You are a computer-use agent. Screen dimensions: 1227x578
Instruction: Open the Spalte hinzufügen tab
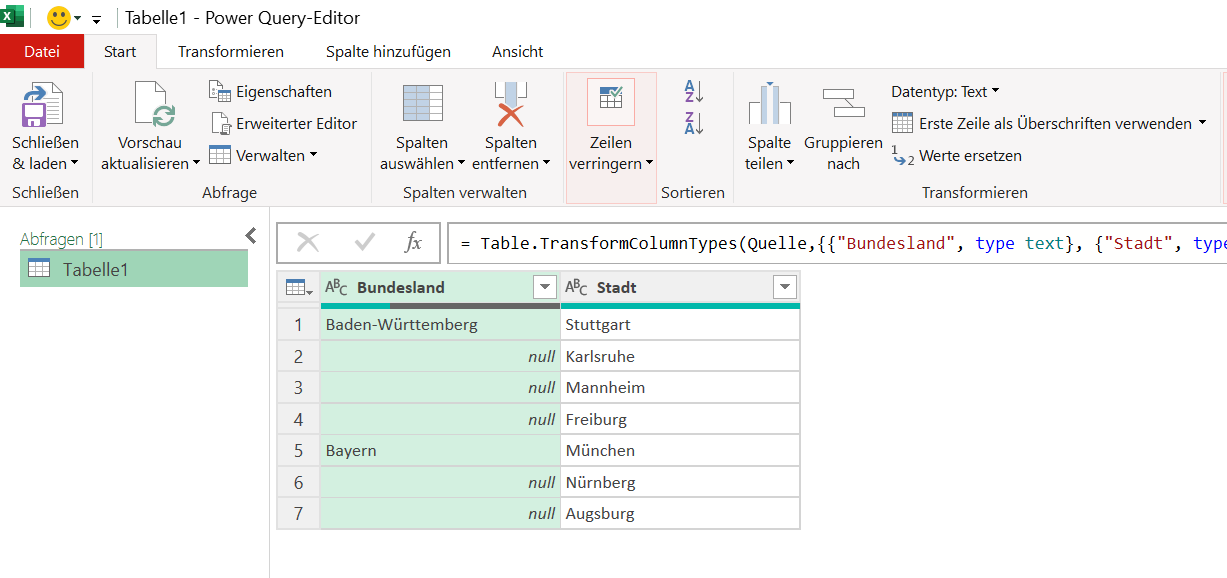point(388,52)
